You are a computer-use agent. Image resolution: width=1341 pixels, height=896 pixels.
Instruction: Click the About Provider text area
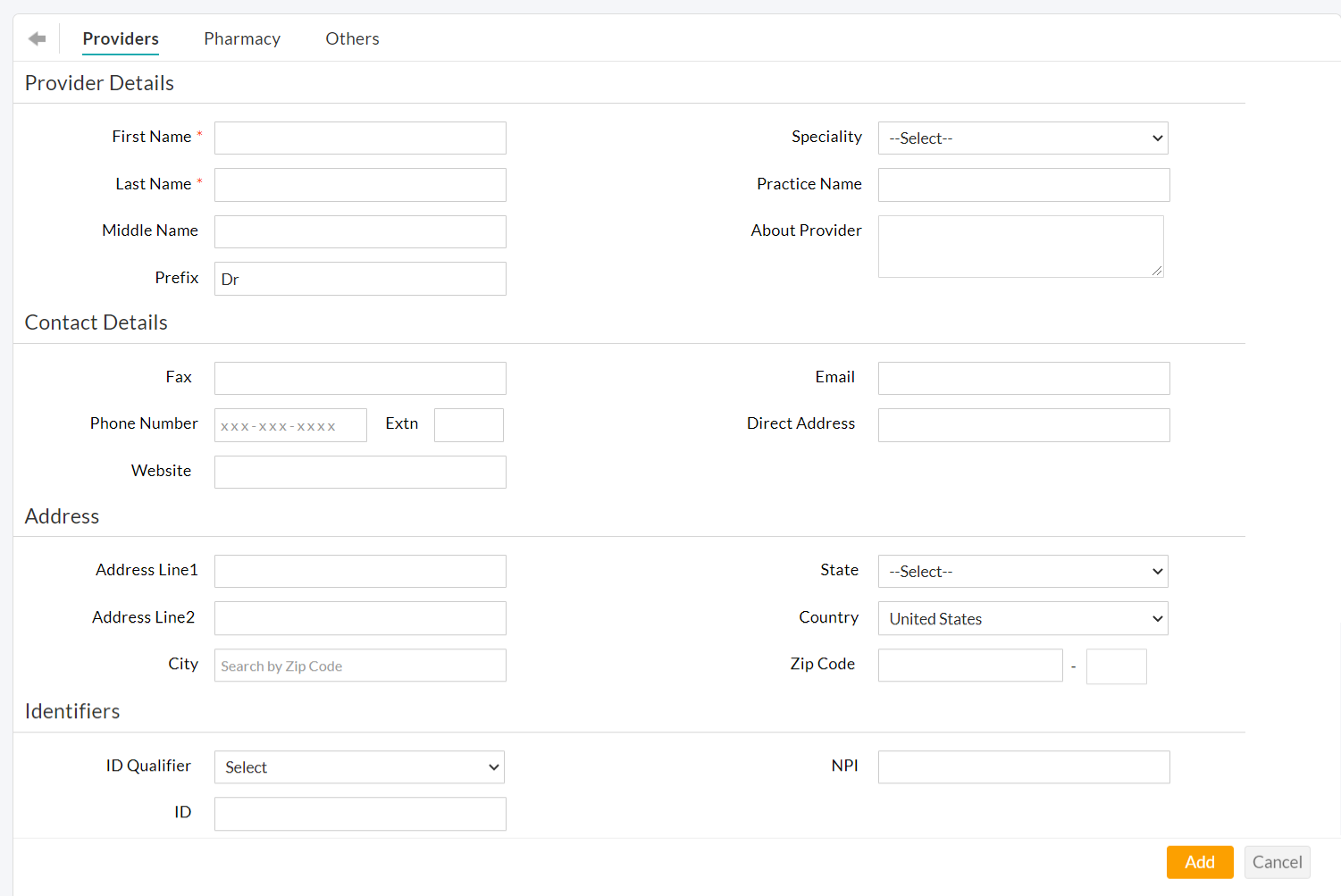point(1020,246)
